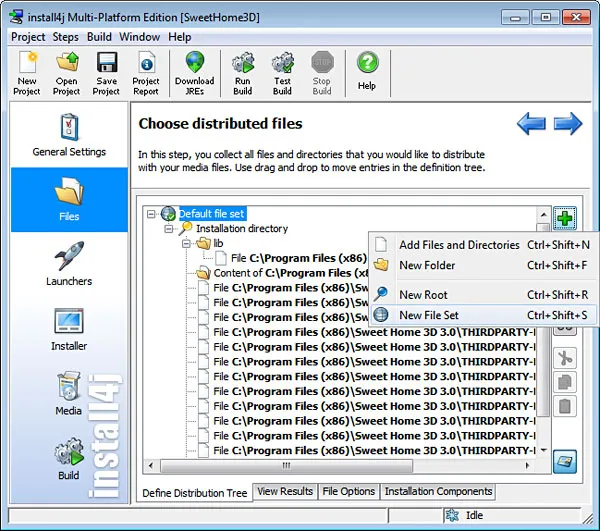Select the Files section in sidebar

click(69, 199)
